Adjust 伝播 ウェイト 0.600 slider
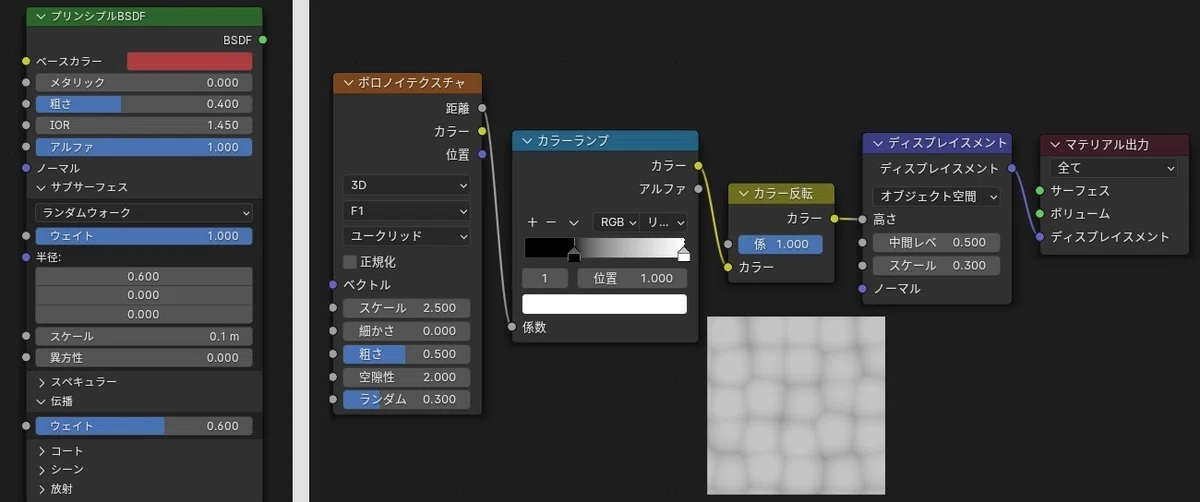 coord(144,426)
